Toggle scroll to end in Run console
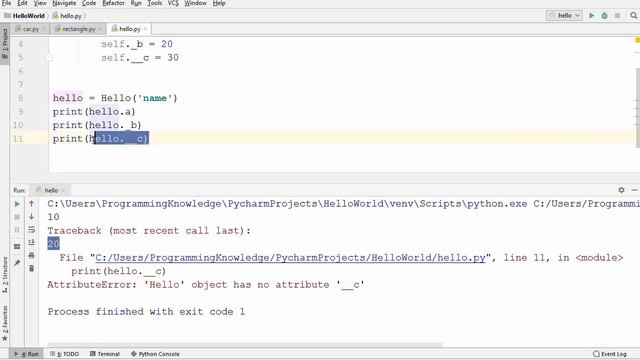 [x=31, y=242]
